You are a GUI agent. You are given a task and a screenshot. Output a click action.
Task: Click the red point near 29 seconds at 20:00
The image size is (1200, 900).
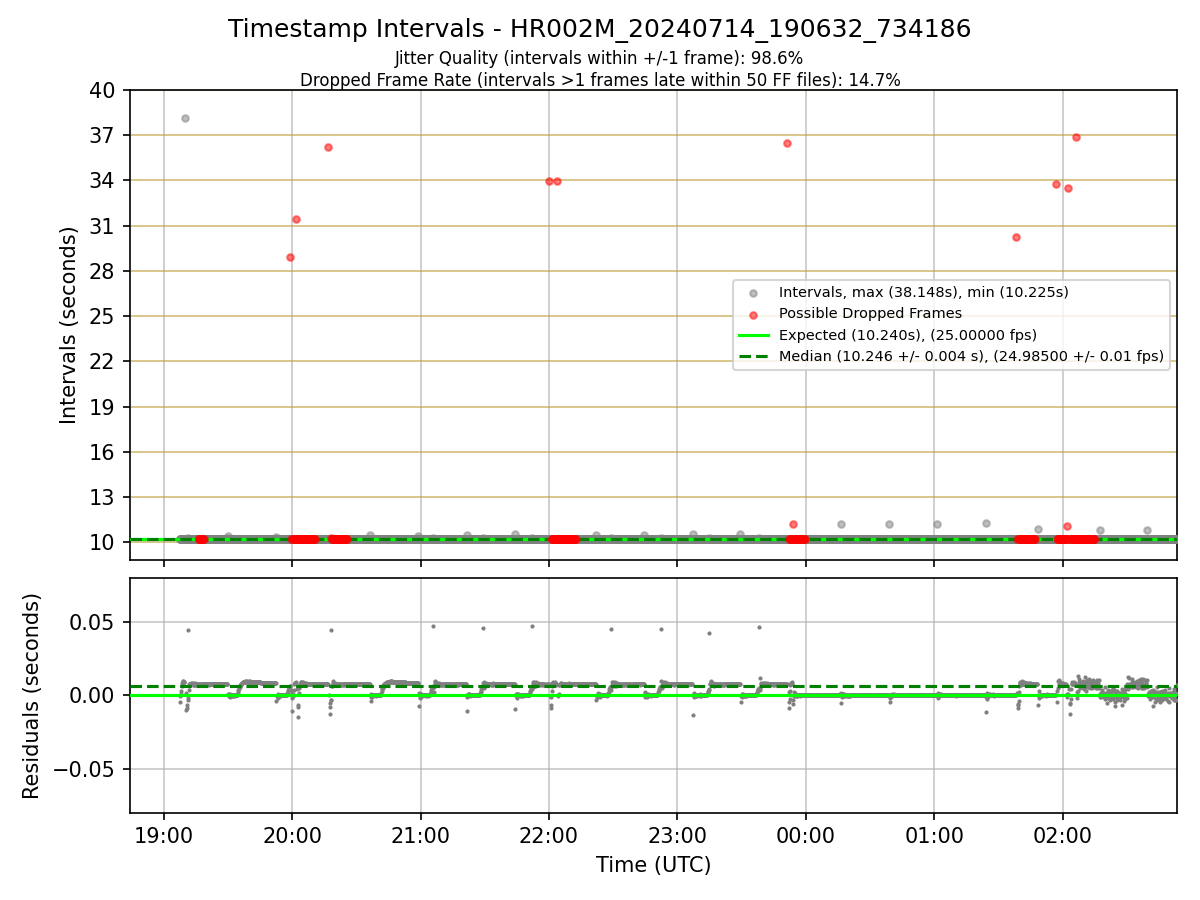[290, 257]
